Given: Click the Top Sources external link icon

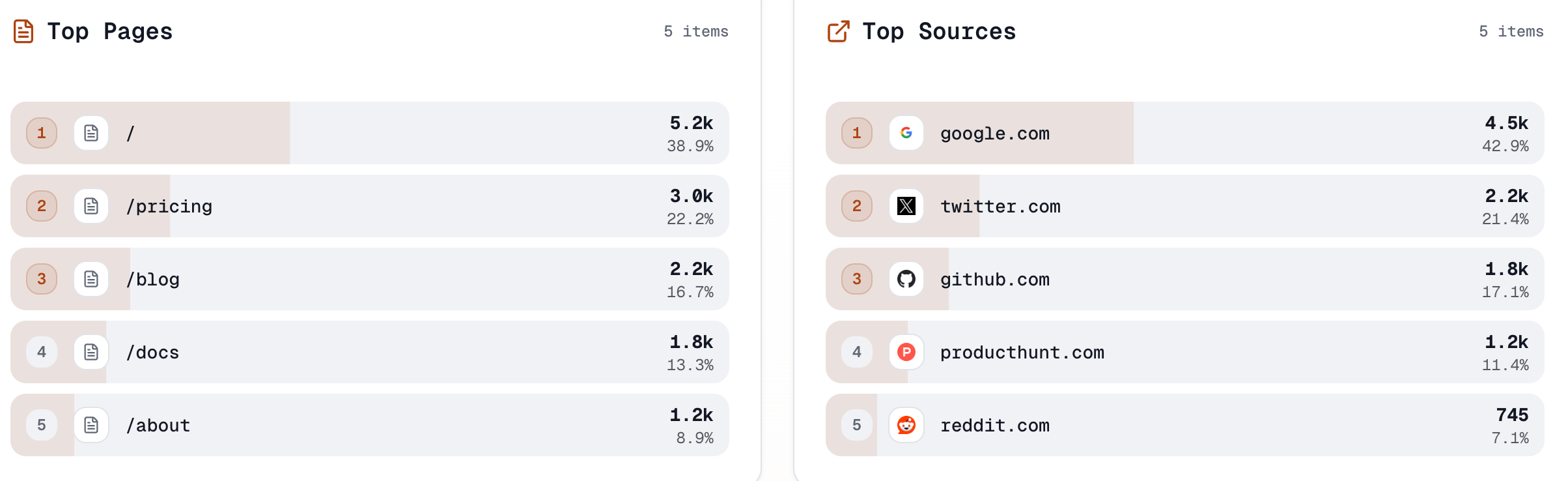Looking at the screenshot, I should coord(839,31).
